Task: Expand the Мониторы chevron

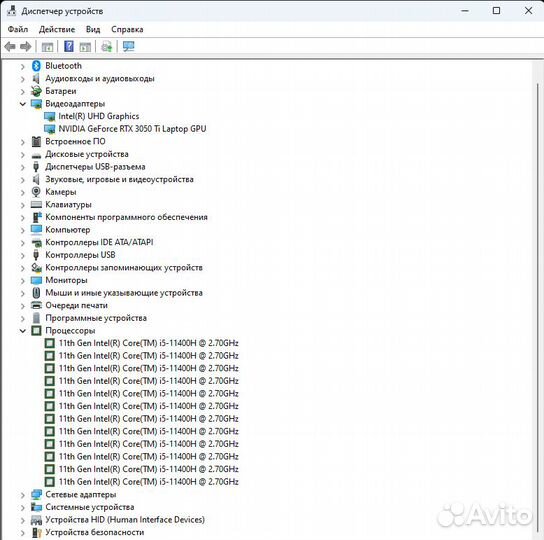Action: pyautogui.click(x=23, y=280)
